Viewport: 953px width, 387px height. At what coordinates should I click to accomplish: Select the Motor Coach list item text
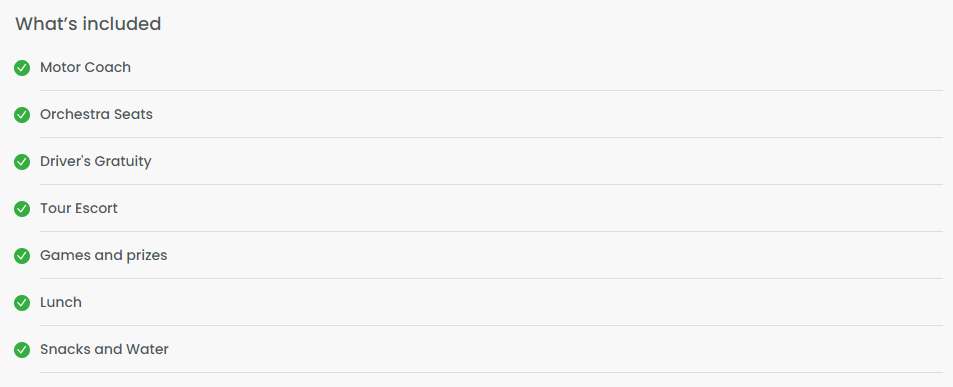pos(85,67)
